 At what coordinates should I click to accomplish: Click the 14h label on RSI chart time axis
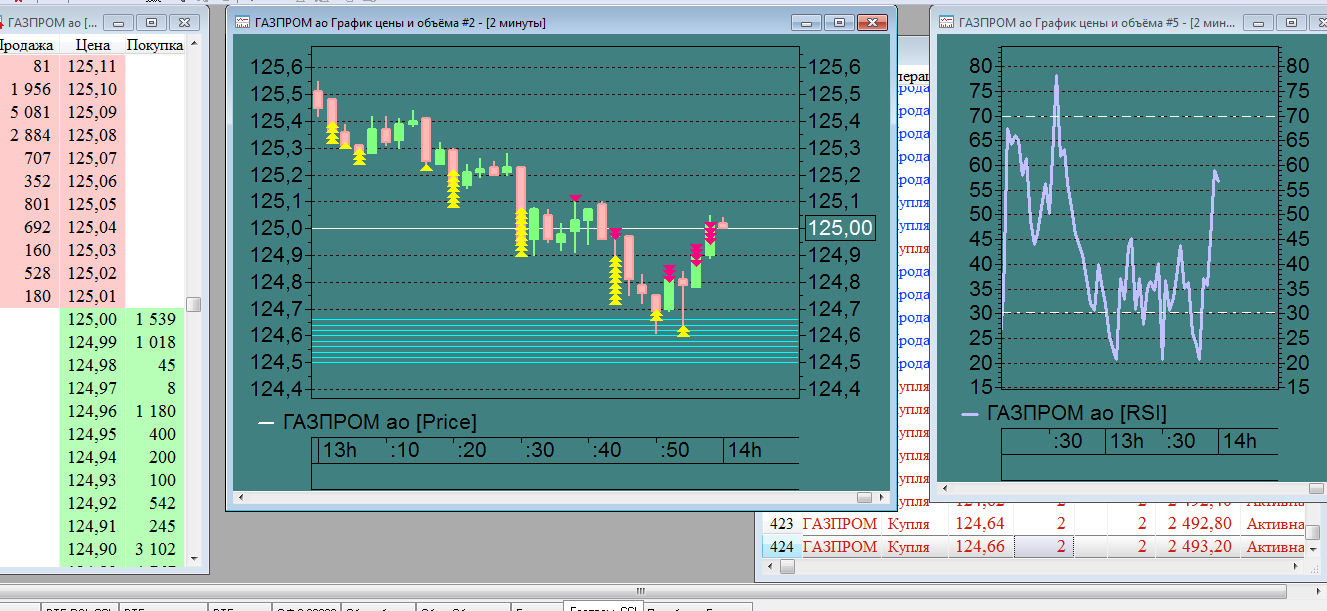tap(1240, 441)
